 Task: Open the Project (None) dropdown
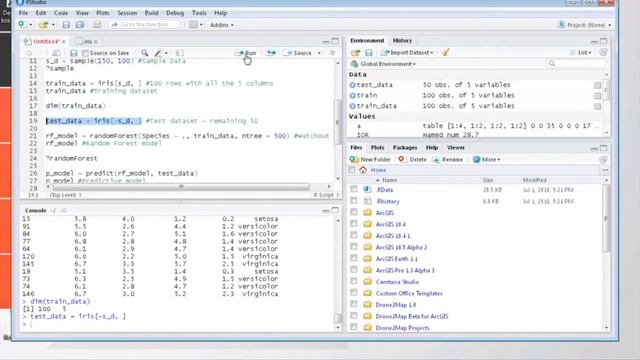click(x=584, y=25)
